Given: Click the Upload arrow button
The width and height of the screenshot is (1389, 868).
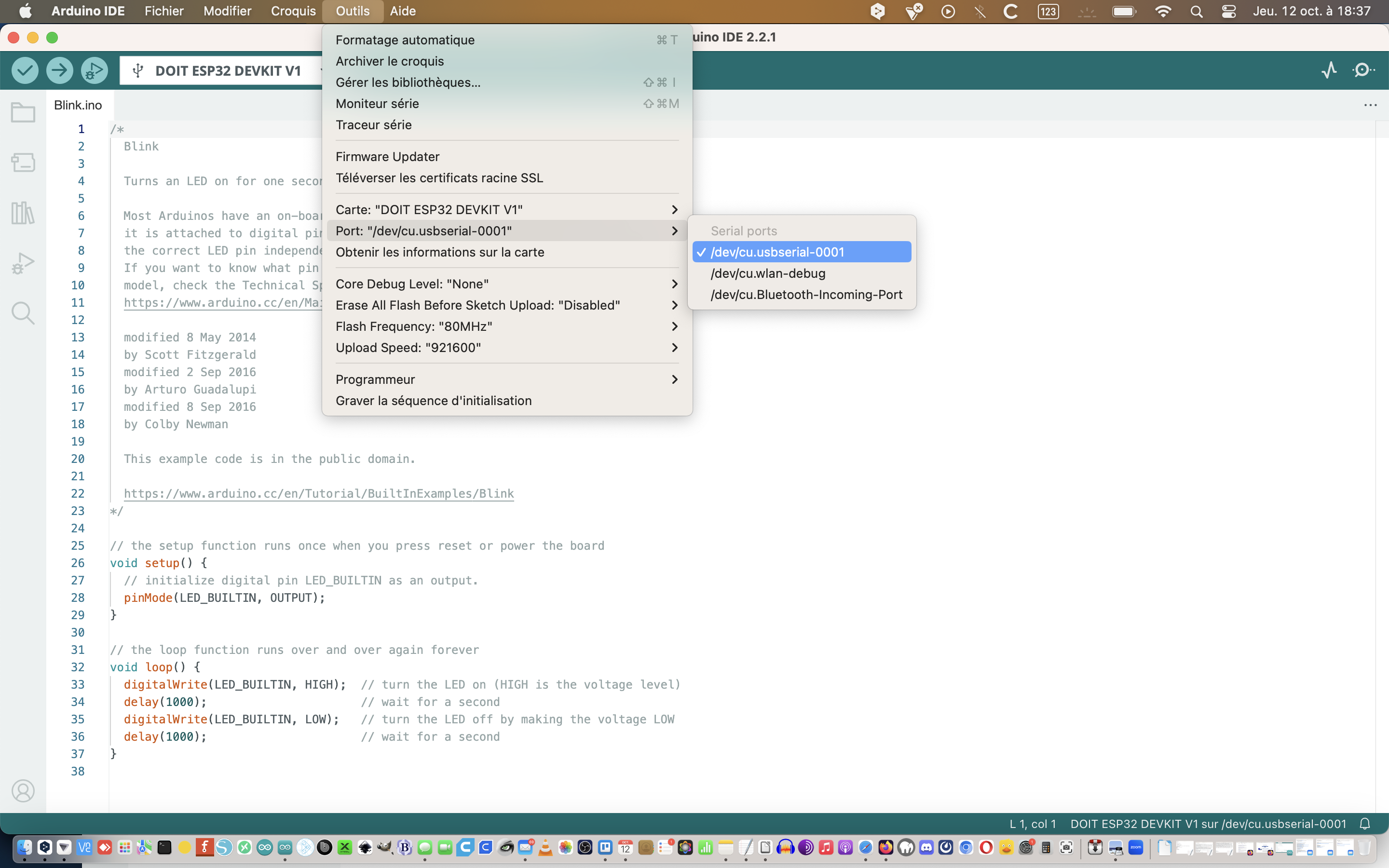Looking at the screenshot, I should (x=60, y=70).
